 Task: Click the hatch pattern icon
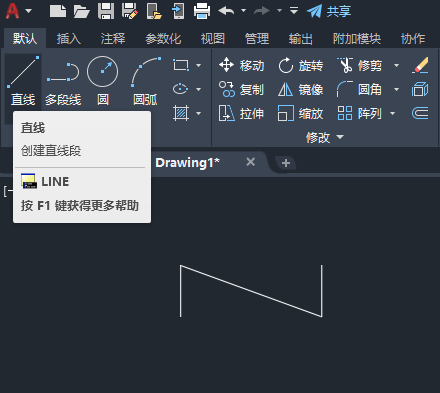(x=181, y=113)
